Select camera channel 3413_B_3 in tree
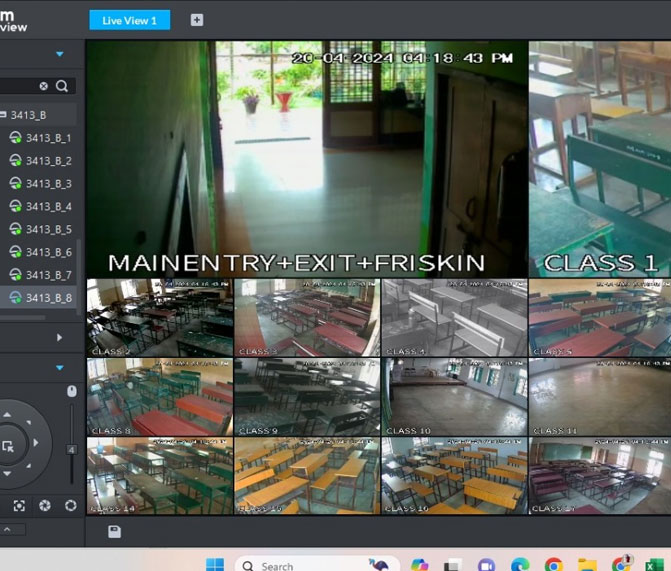This screenshot has height=571, width=671. [48, 184]
